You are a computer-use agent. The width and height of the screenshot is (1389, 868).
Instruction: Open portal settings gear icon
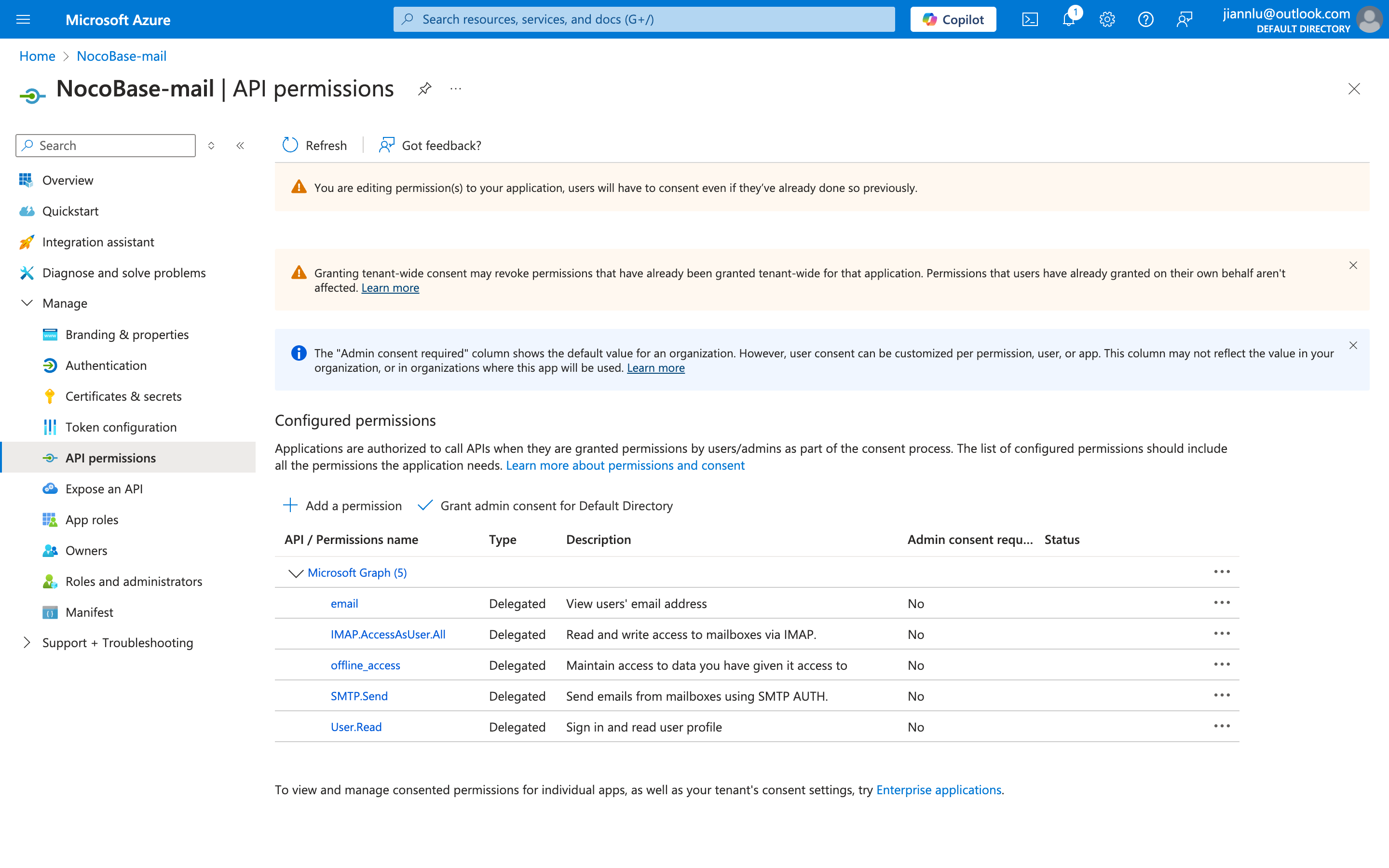pyautogui.click(x=1106, y=19)
